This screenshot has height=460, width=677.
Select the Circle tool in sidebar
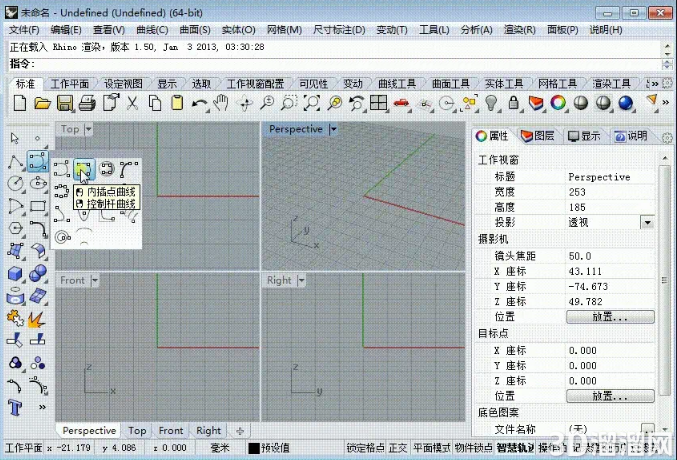click(x=16, y=183)
